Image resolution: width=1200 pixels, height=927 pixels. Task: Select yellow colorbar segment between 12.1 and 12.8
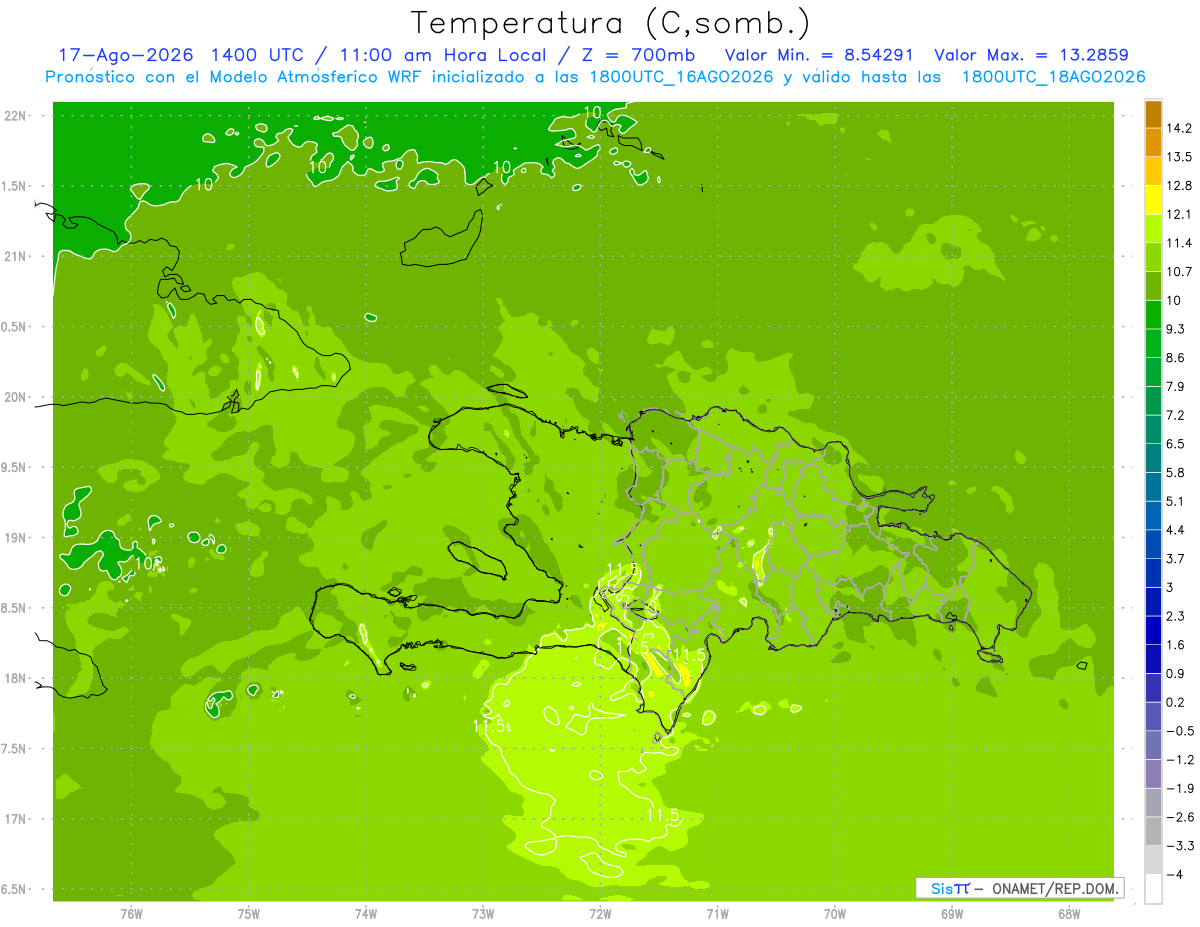coord(1153,200)
